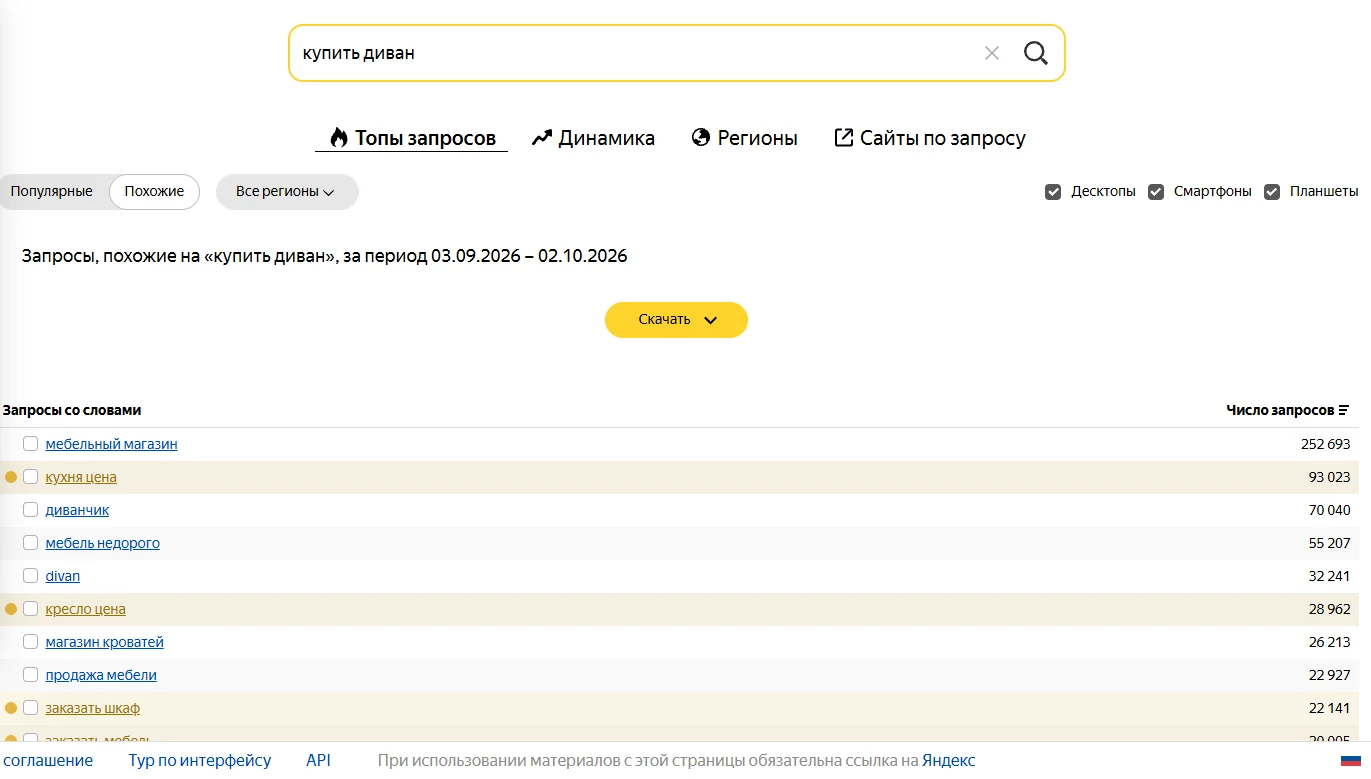
Task: Open the Все регионы dropdown
Action: [287, 191]
